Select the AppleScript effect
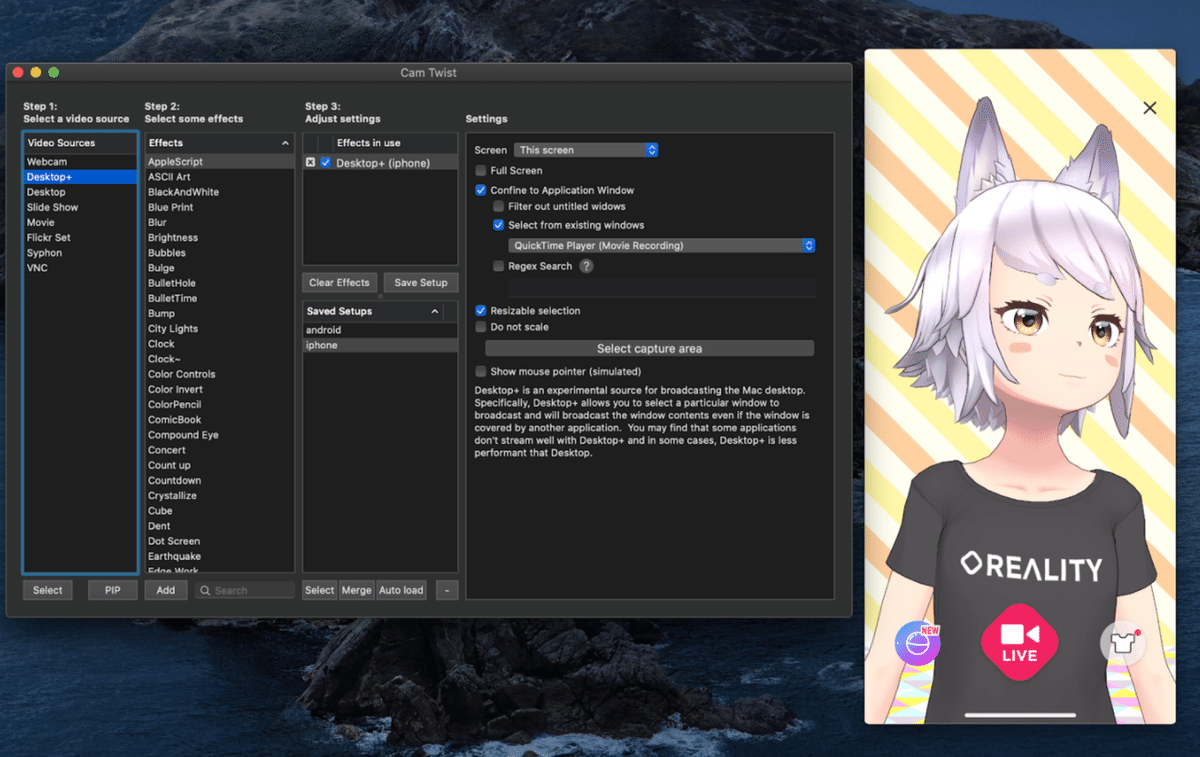 pyautogui.click(x=220, y=161)
